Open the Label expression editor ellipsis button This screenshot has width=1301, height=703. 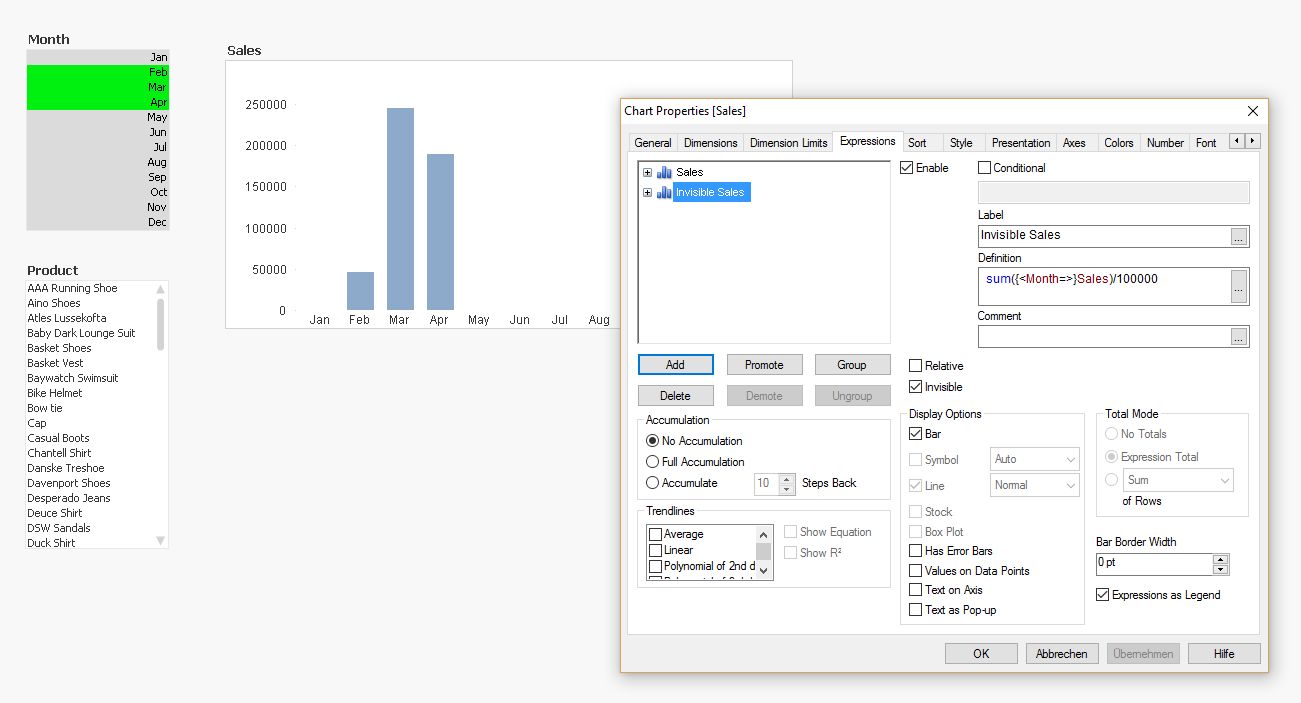[x=1239, y=236]
